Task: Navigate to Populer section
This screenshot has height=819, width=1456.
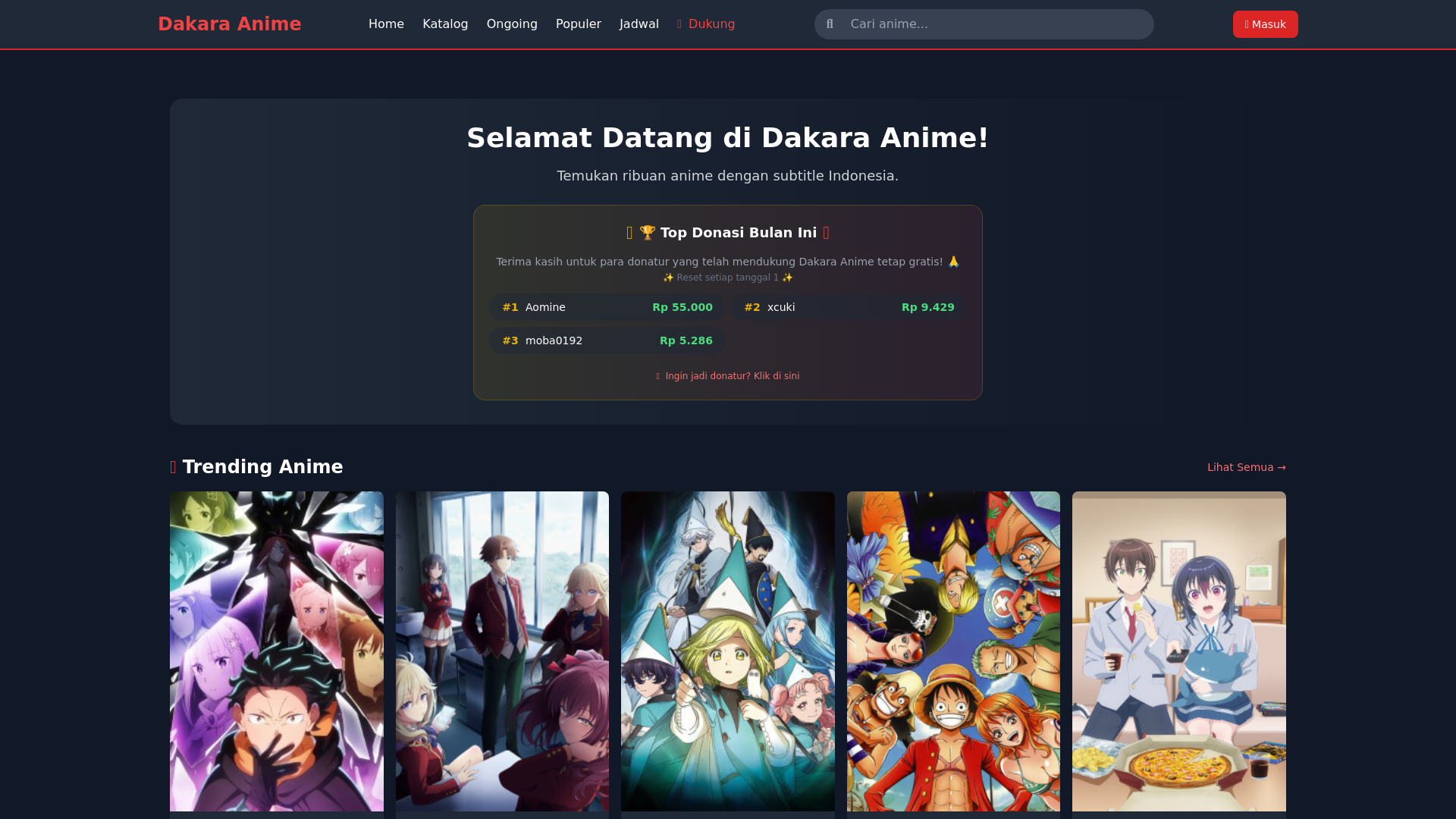Action: [x=579, y=24]
